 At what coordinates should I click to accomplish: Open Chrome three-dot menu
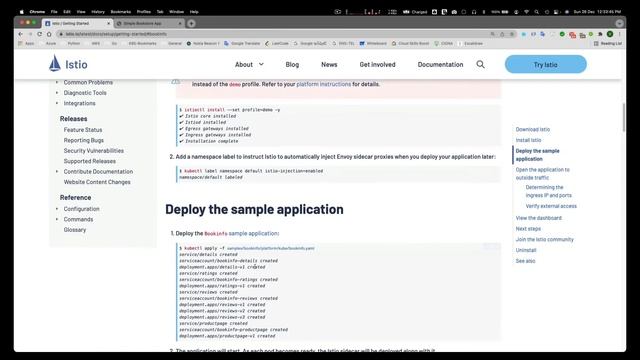pyautogui.click(x=620, y=34)
